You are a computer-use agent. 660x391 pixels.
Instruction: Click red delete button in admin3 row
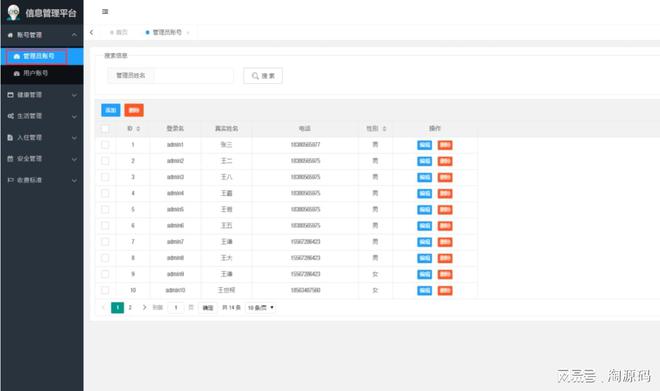[445, 178]
